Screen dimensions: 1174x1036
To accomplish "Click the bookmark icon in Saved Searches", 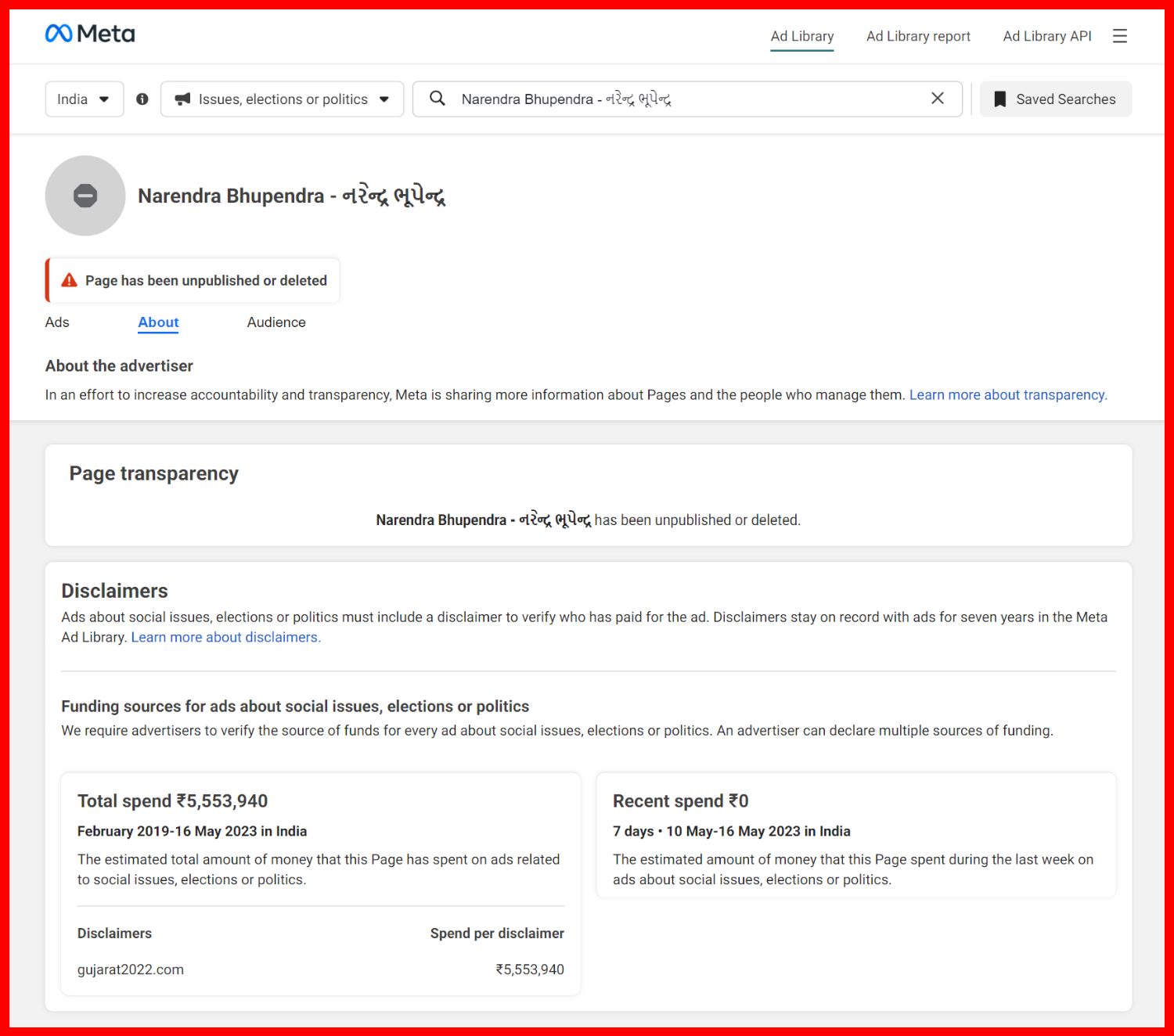I will pos(999,99).
